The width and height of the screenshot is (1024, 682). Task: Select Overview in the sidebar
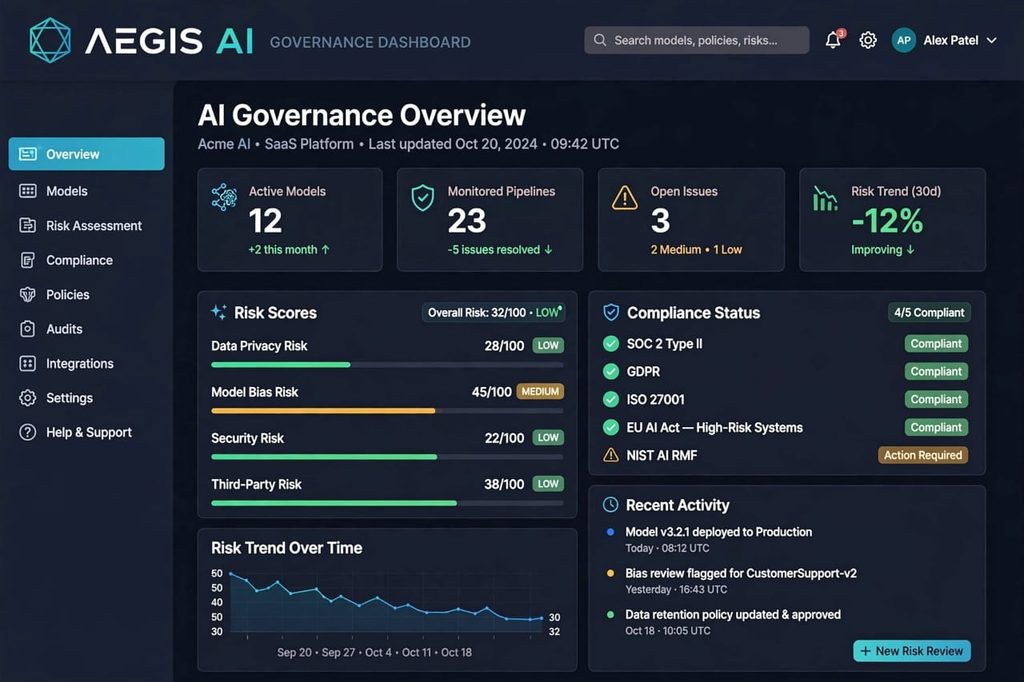(x=86, y=154)
